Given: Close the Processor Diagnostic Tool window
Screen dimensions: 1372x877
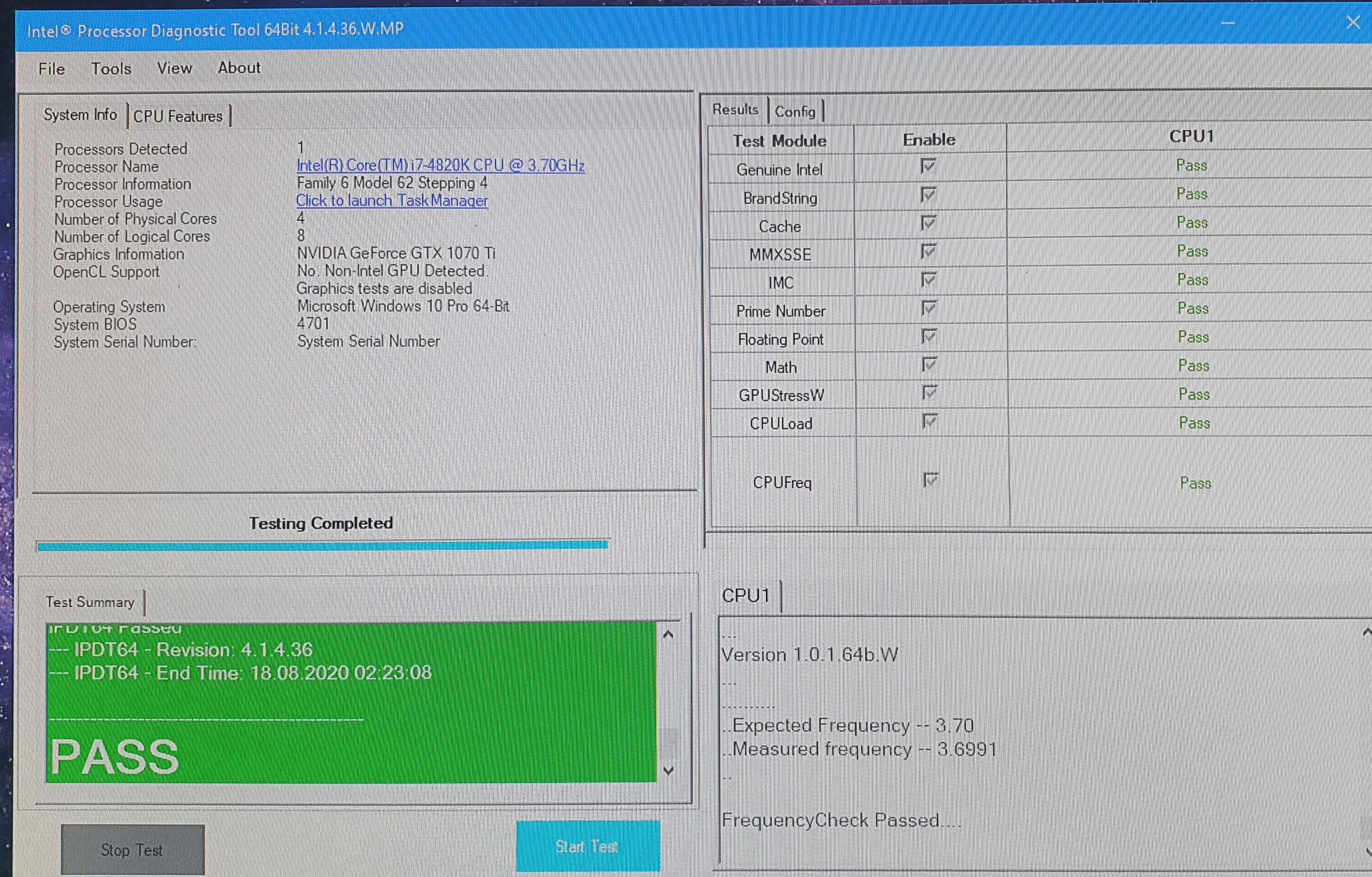Looking at the screenshot, I should click(x=1353, y=23).
